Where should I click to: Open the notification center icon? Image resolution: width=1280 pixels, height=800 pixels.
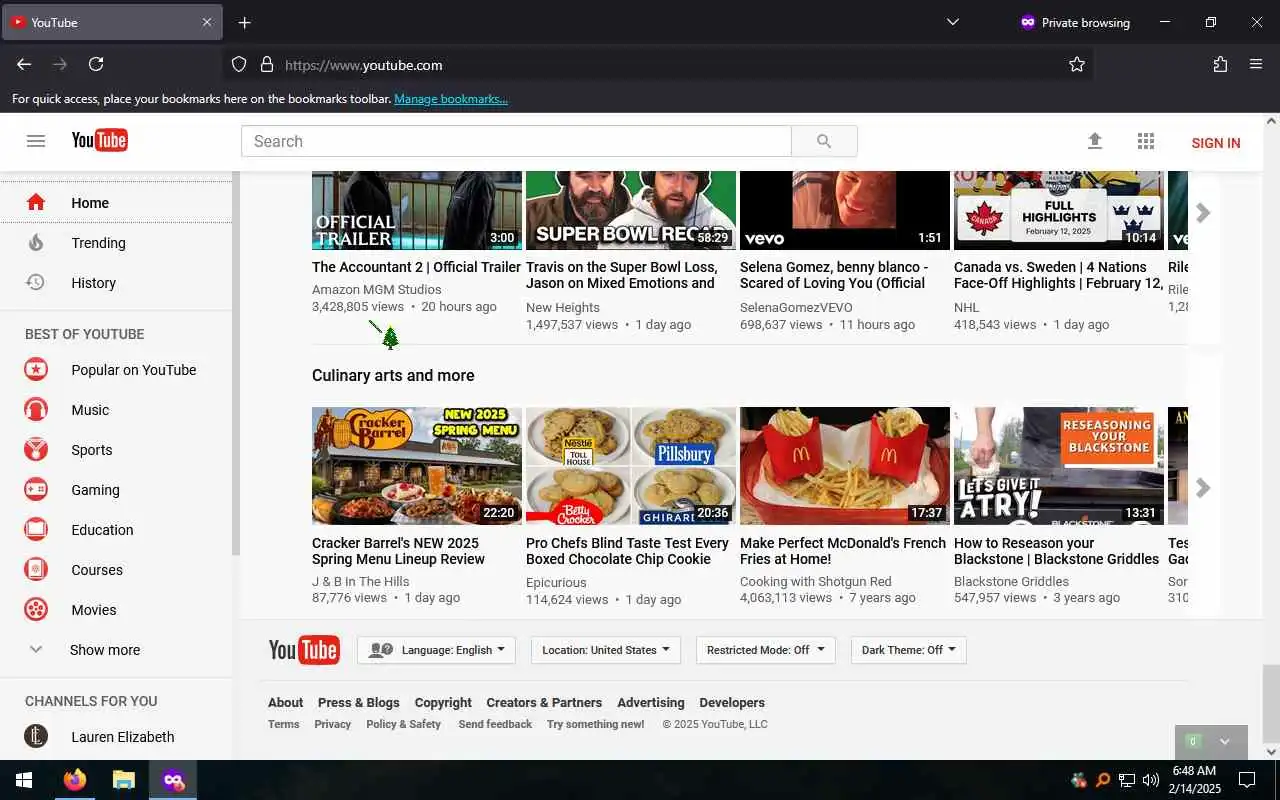[x=1247, y=780]
